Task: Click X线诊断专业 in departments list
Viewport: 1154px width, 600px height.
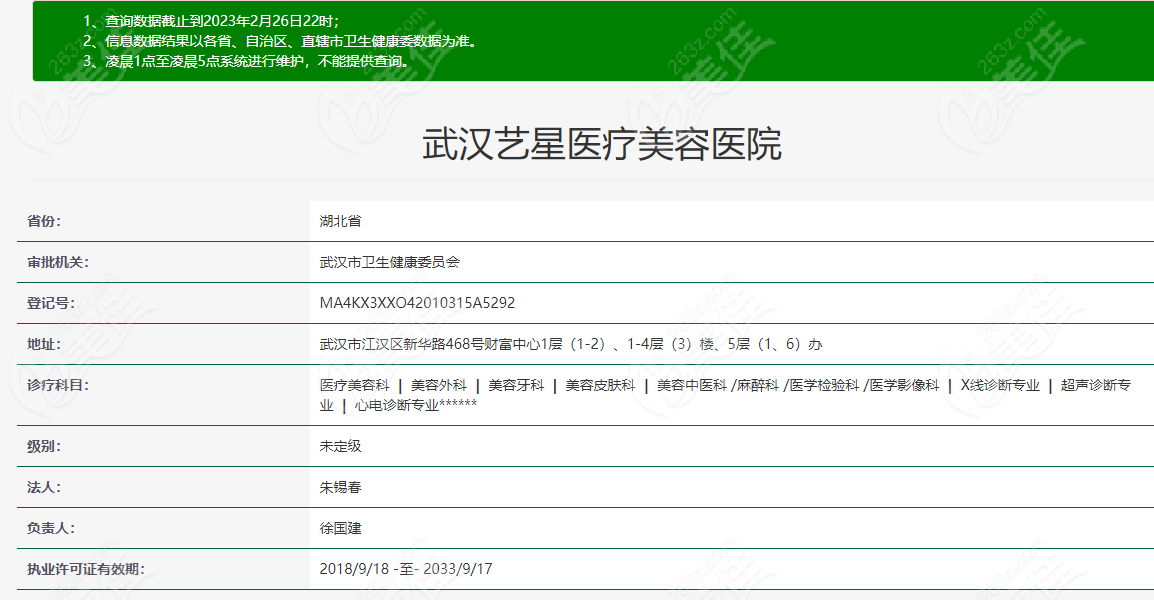Action: click(x=1000, y=385)
